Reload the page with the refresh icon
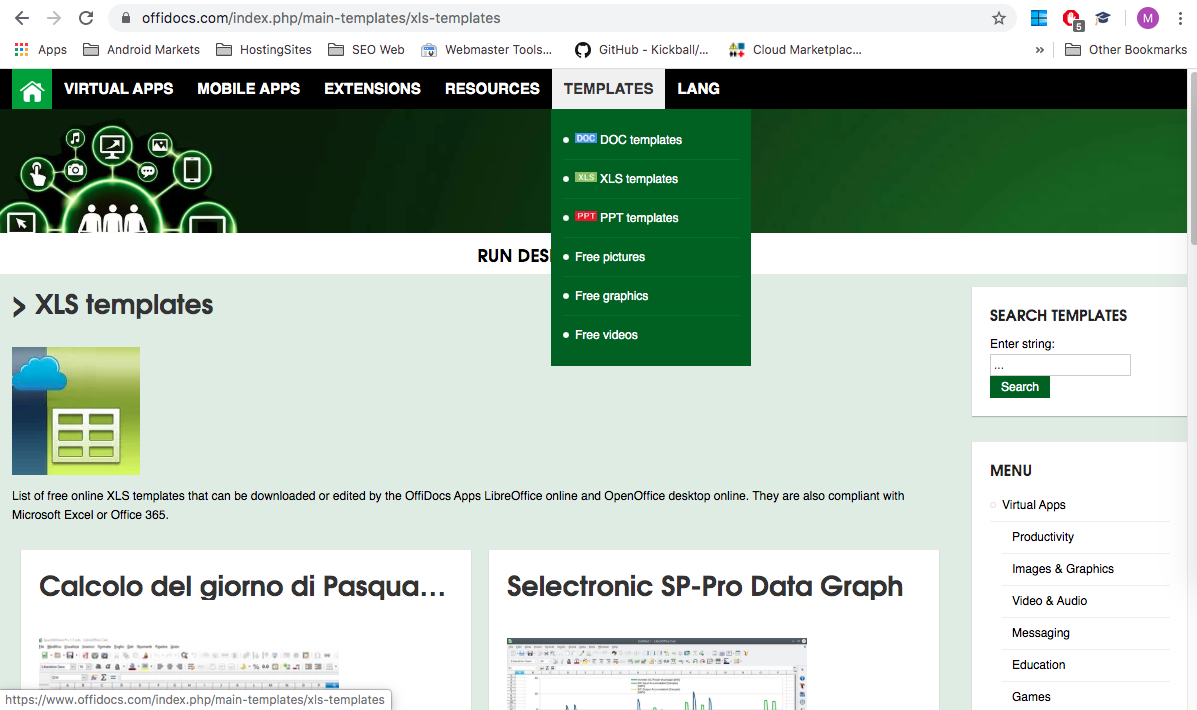1197x710 pixels. (x=85, y=17)
